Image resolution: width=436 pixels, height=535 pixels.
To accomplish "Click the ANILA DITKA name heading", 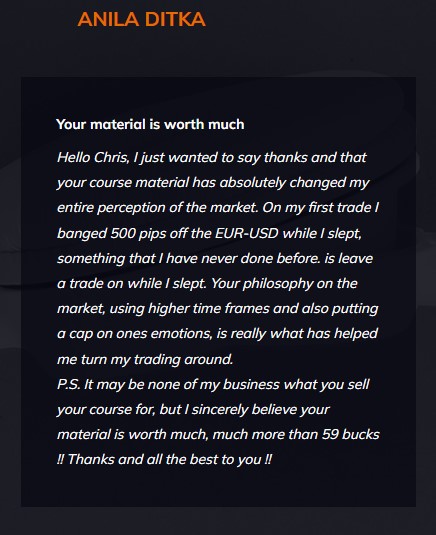I will pyautogui.click(x=141, y=19).
